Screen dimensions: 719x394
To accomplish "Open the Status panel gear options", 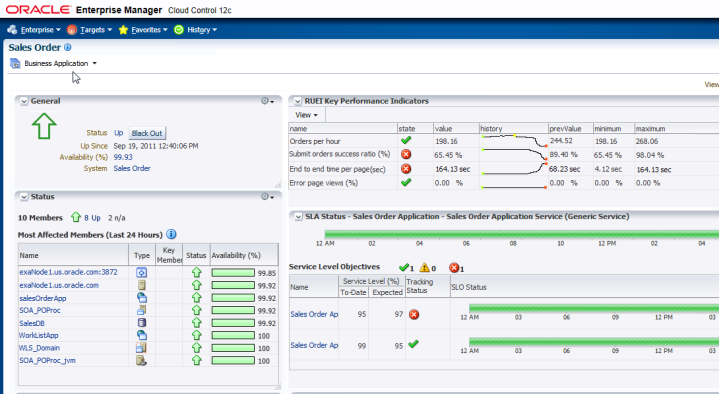I will [x=267, y=196].
